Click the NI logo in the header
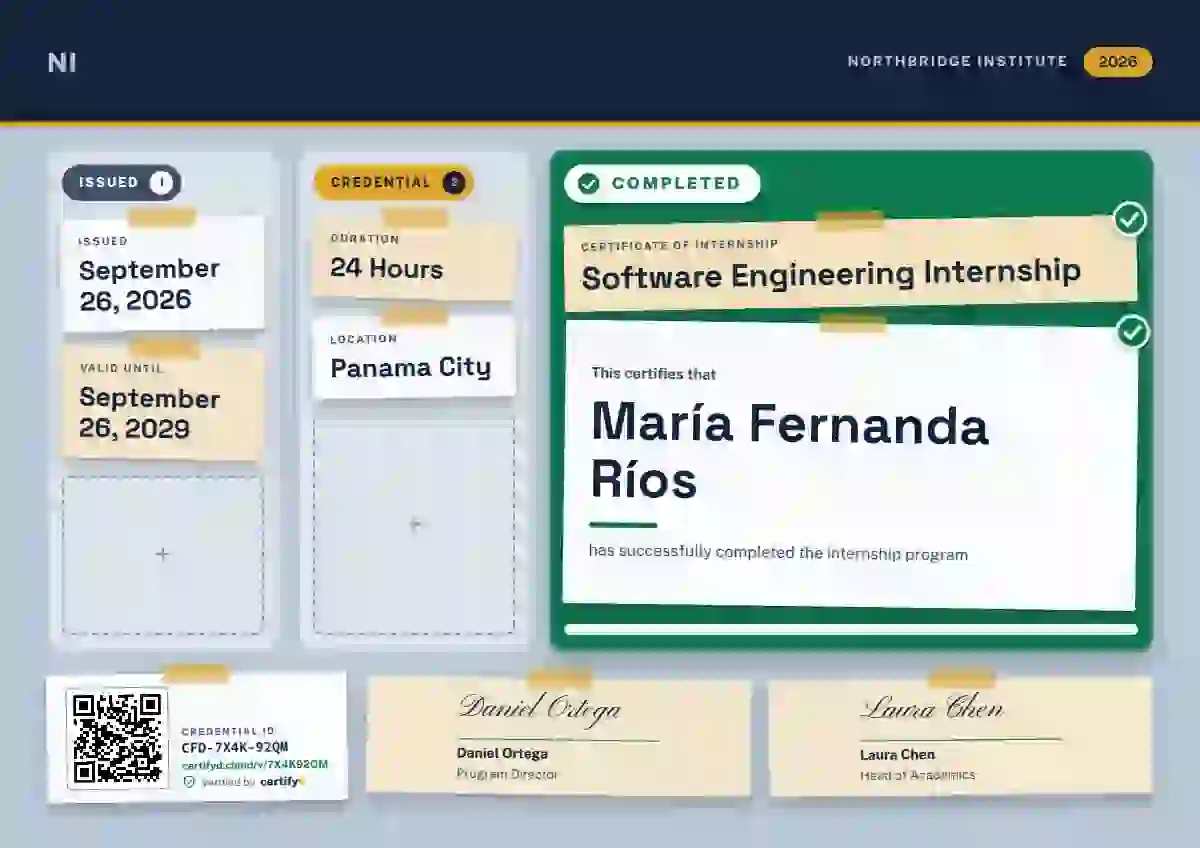1200x848 pixels. point(62,62)
